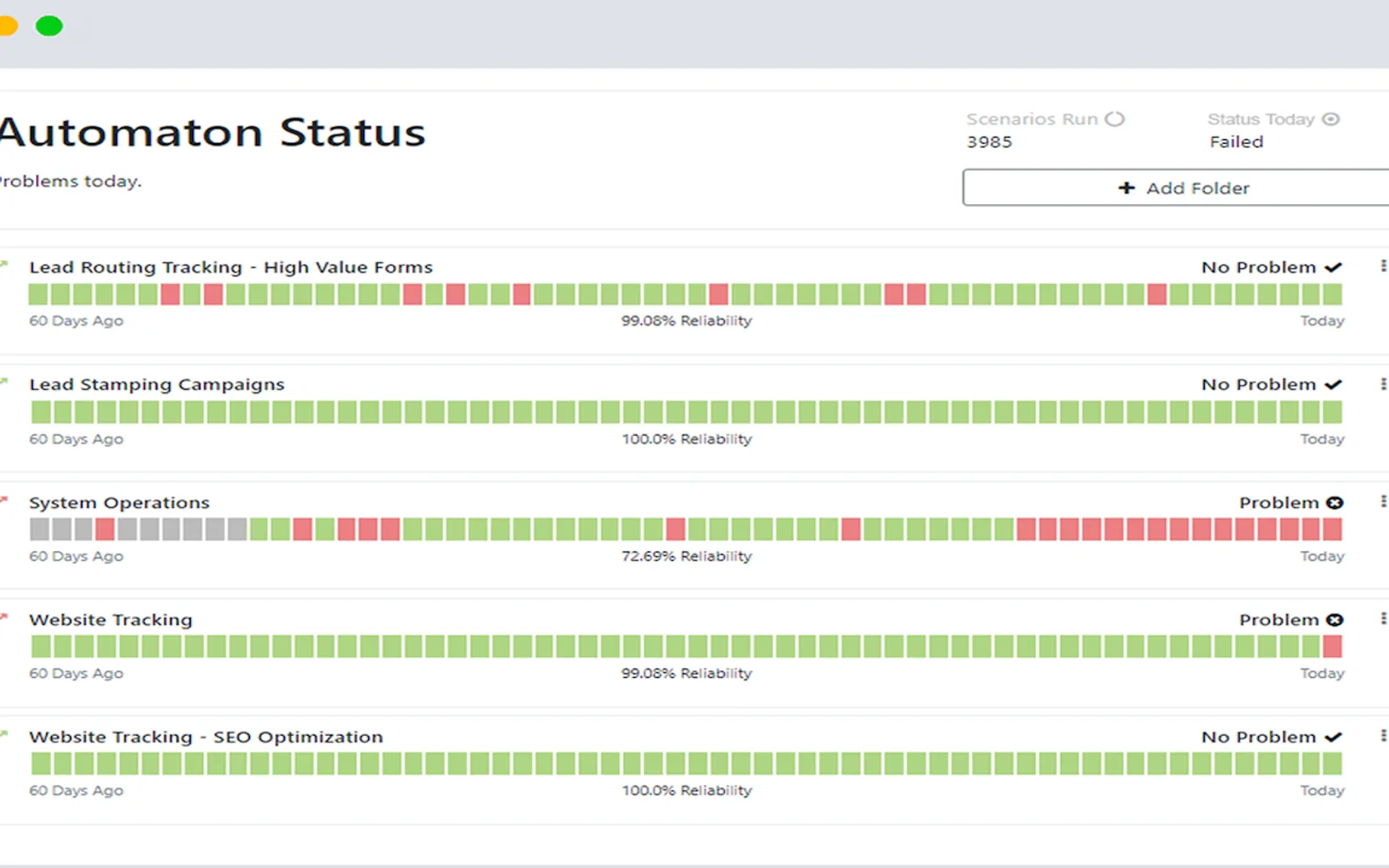Image resolution: width=1389 pixels, height=868 pixels.
Task: Click the X problem icon on Website Tracking
Action: pyautogui.click(x=1335, y=620)
